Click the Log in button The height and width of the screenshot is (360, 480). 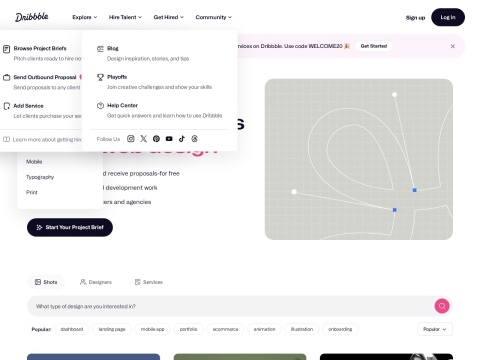[448, 17]
